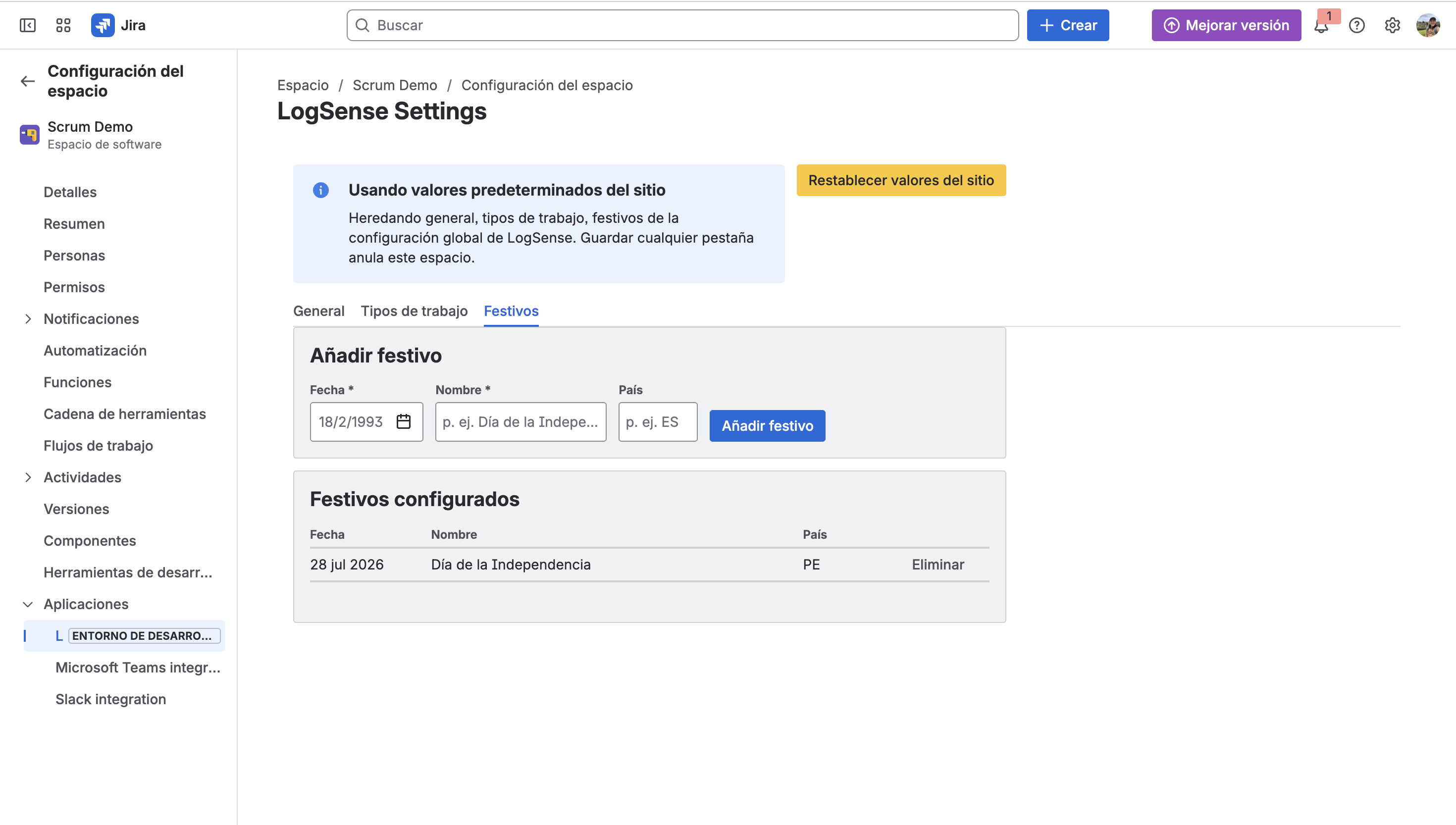Open Componentes in the sidebar
The image size is (1456, 825).
(x=90, y=541)
